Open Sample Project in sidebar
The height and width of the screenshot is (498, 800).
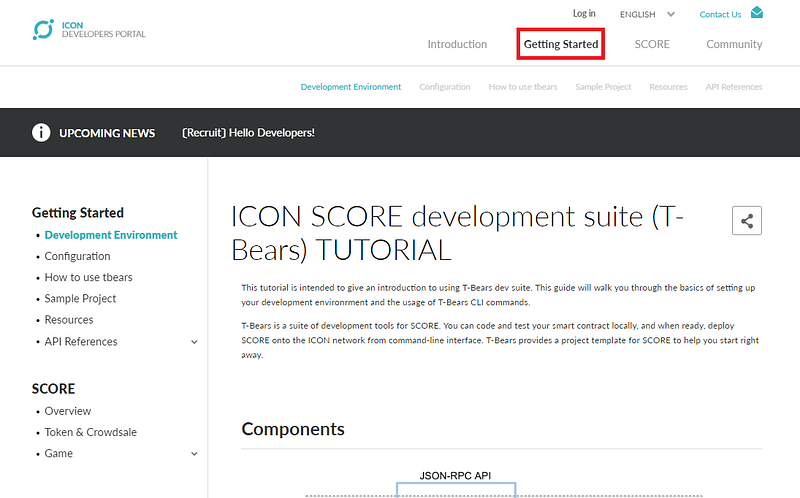coord(80,298)
